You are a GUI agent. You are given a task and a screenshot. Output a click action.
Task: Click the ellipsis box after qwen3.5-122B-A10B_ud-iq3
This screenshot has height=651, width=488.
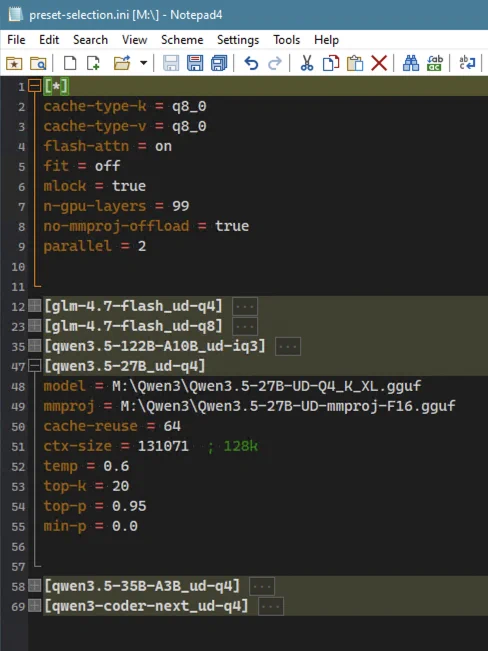pos(288,347)
